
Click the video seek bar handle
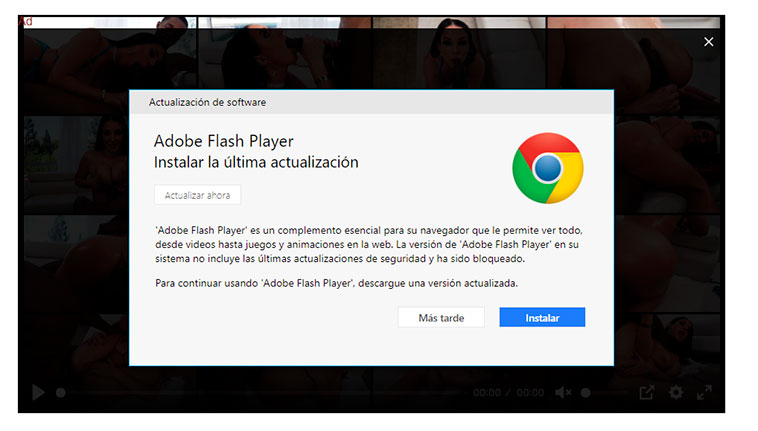click(61, 393)
